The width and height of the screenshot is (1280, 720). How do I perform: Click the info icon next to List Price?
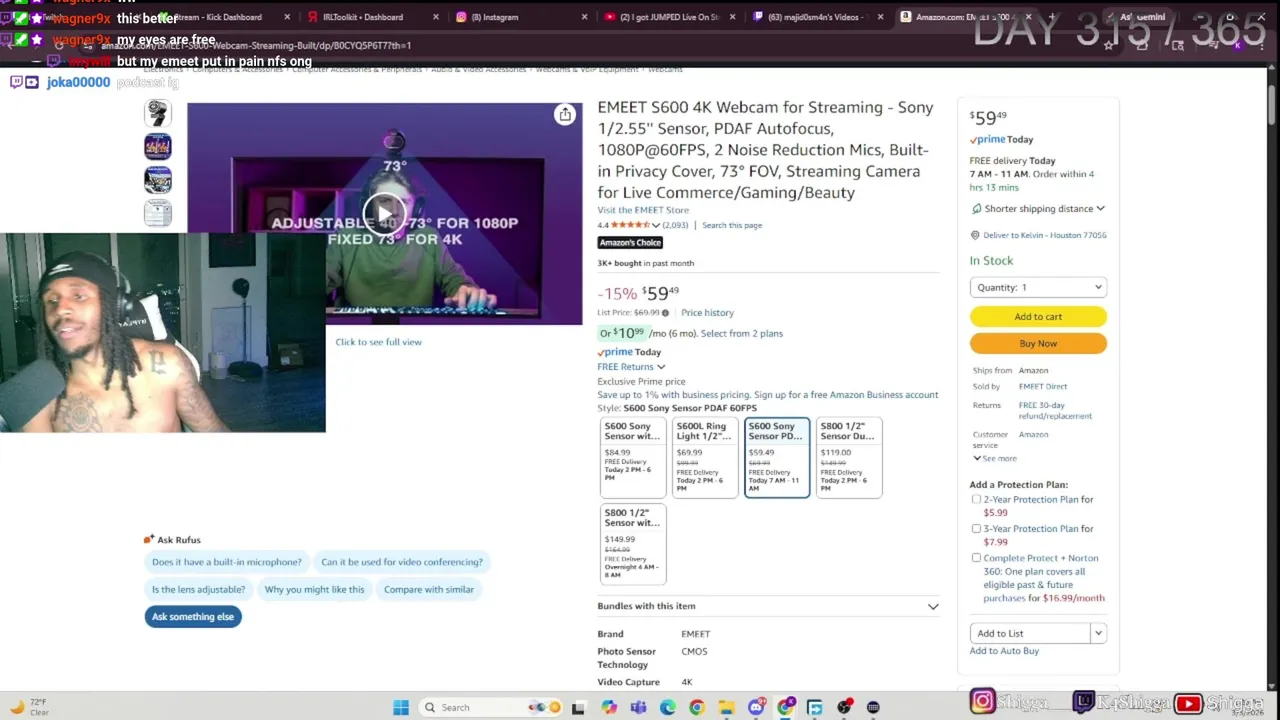coord(665,313)
